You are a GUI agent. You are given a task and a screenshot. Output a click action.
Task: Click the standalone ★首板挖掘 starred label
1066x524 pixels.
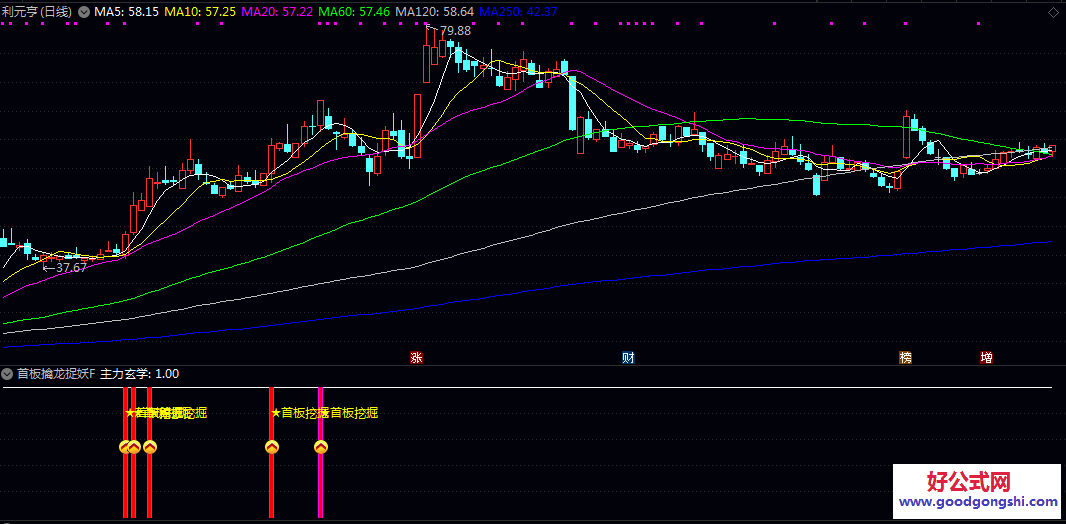(300, 412)
